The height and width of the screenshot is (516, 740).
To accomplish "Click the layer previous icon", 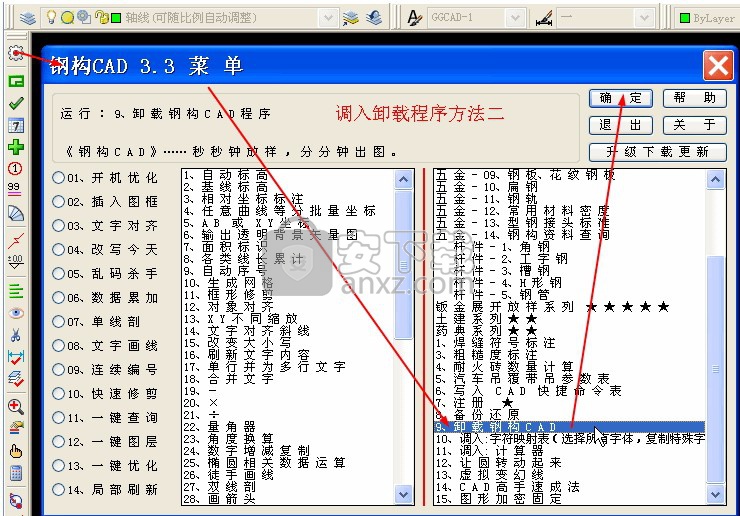I will click(x=374, y=18).
